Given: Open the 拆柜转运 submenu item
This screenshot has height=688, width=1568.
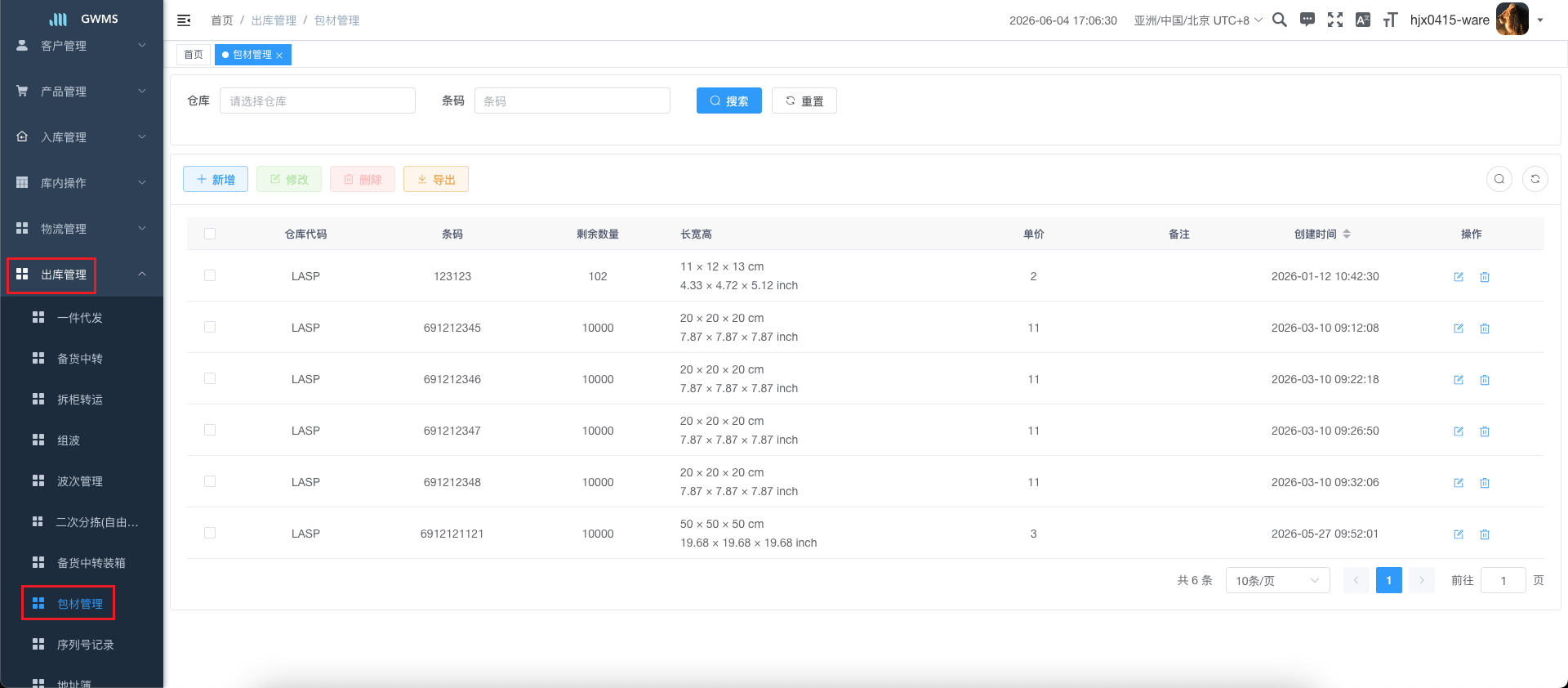Looking at the screenshot, I should (x=82, y=400).
